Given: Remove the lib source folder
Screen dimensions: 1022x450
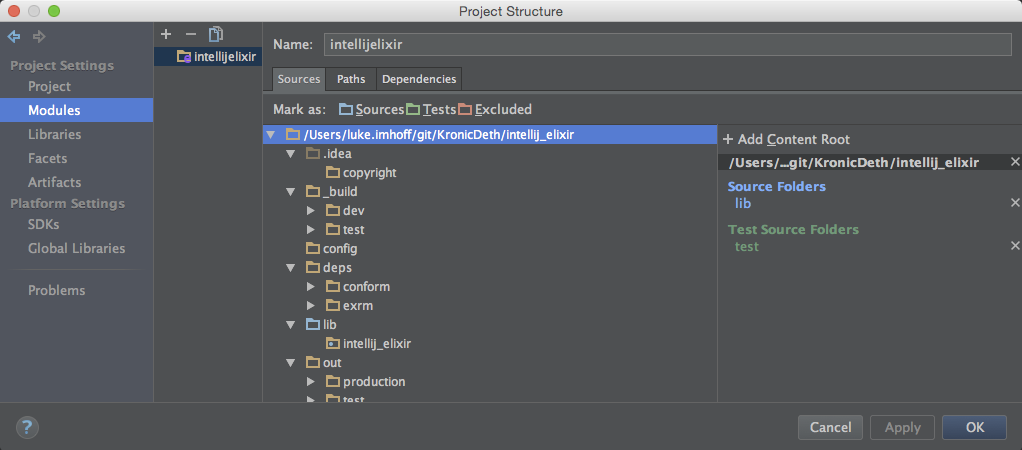Looking at the screenshot, I should pos(1015,203).
